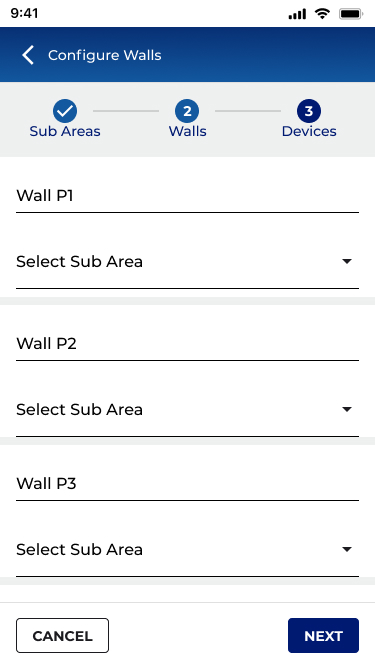Edit the Wall P1 name field

187,196
